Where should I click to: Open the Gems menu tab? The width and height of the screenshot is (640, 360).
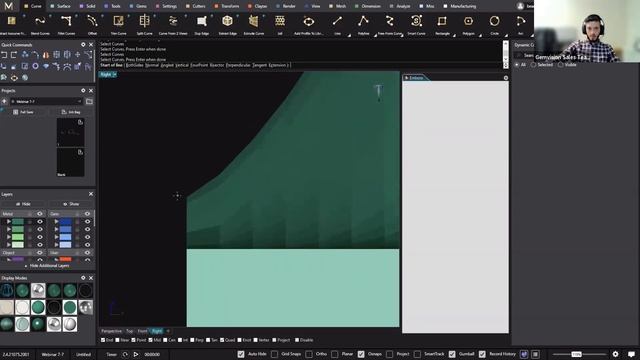coord(138,6)
